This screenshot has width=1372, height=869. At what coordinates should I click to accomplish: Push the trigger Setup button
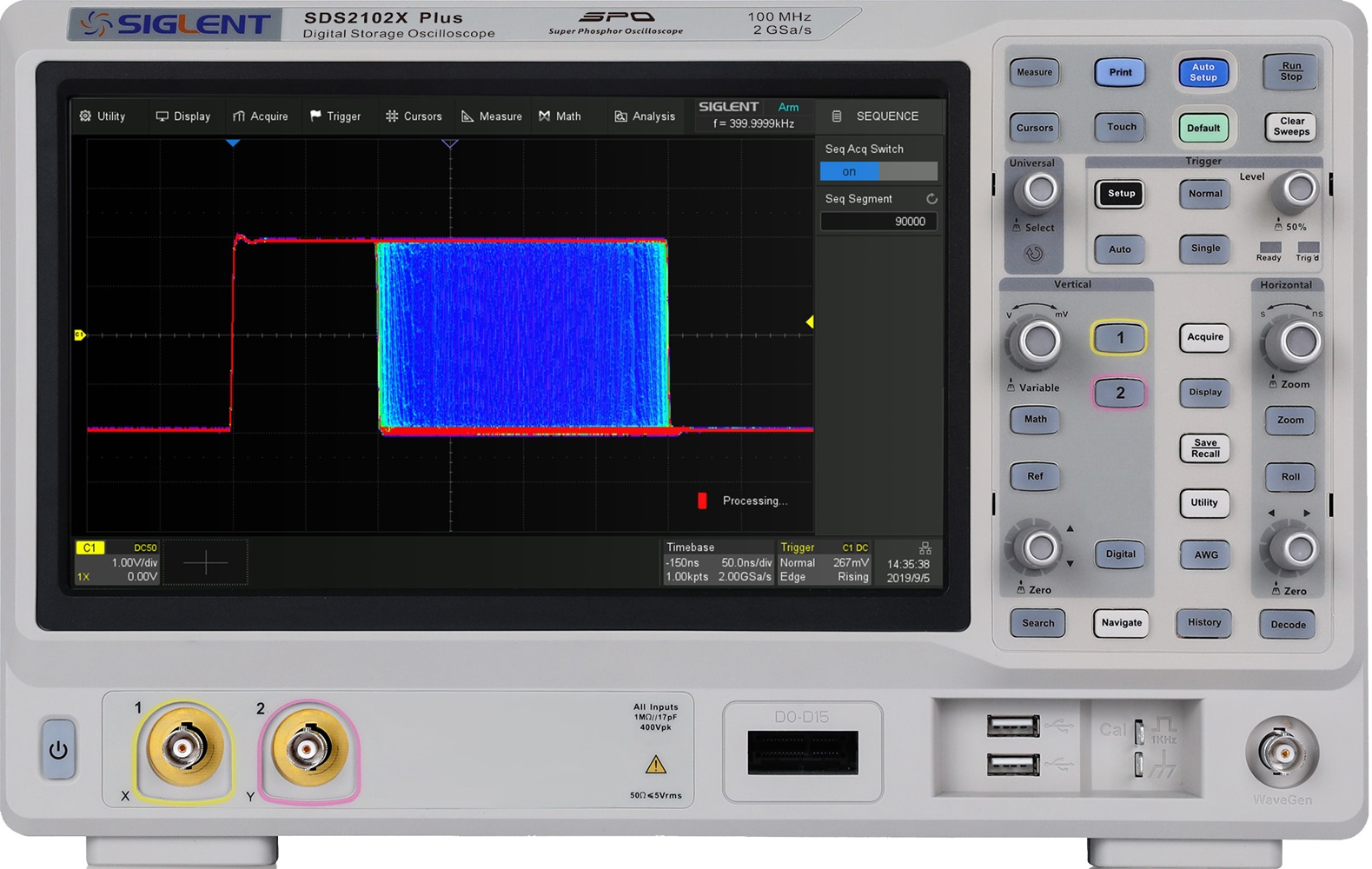(x=1121, y=194)
